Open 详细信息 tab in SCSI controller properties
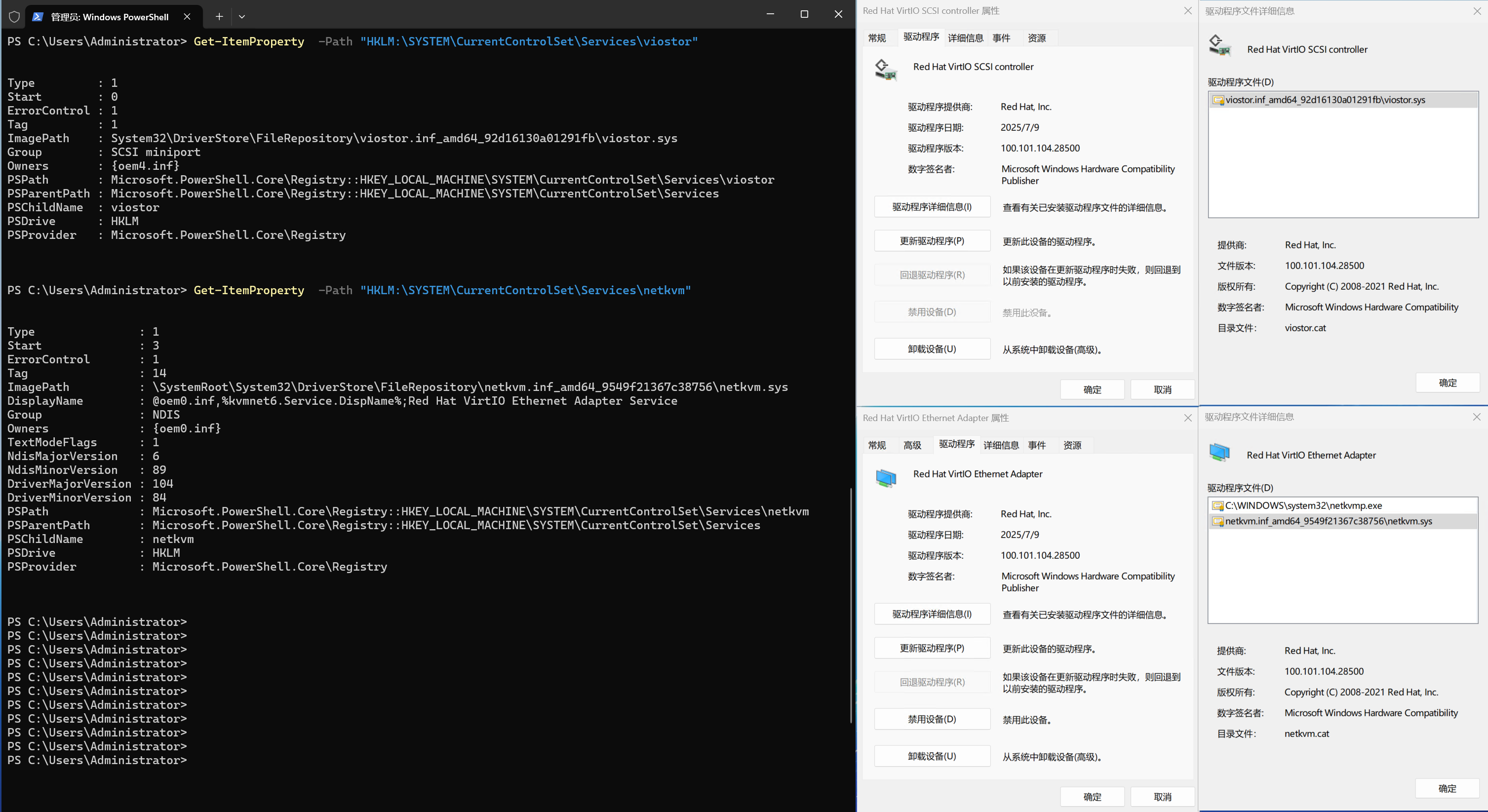The image size is (1488, 812). pos(965,38)
